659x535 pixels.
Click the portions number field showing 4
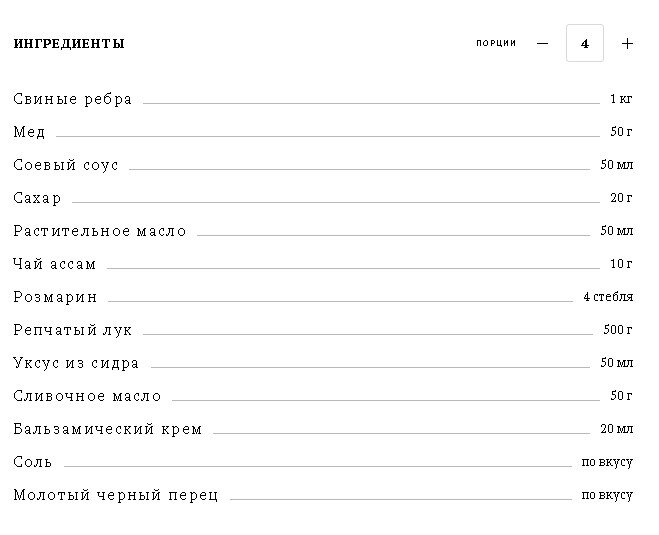tap(585, 43)
